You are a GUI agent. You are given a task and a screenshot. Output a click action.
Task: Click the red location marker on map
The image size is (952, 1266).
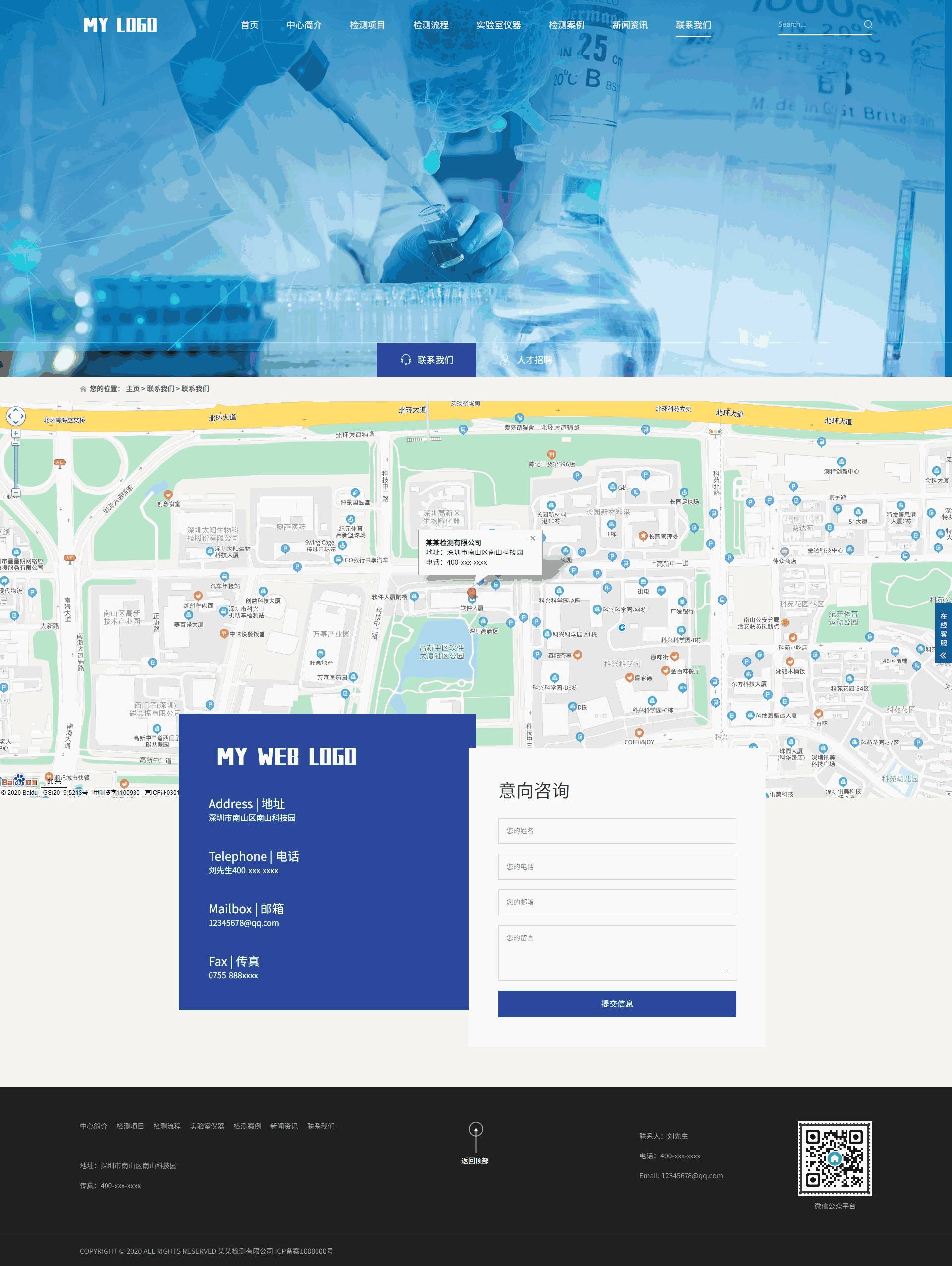click(472, 593)
